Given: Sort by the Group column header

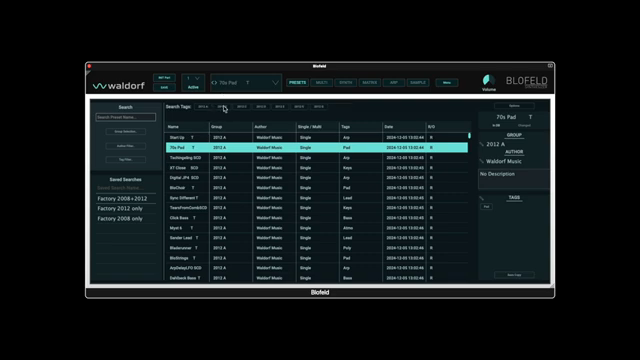Looking at the screenshot, I should click(231, 127).
